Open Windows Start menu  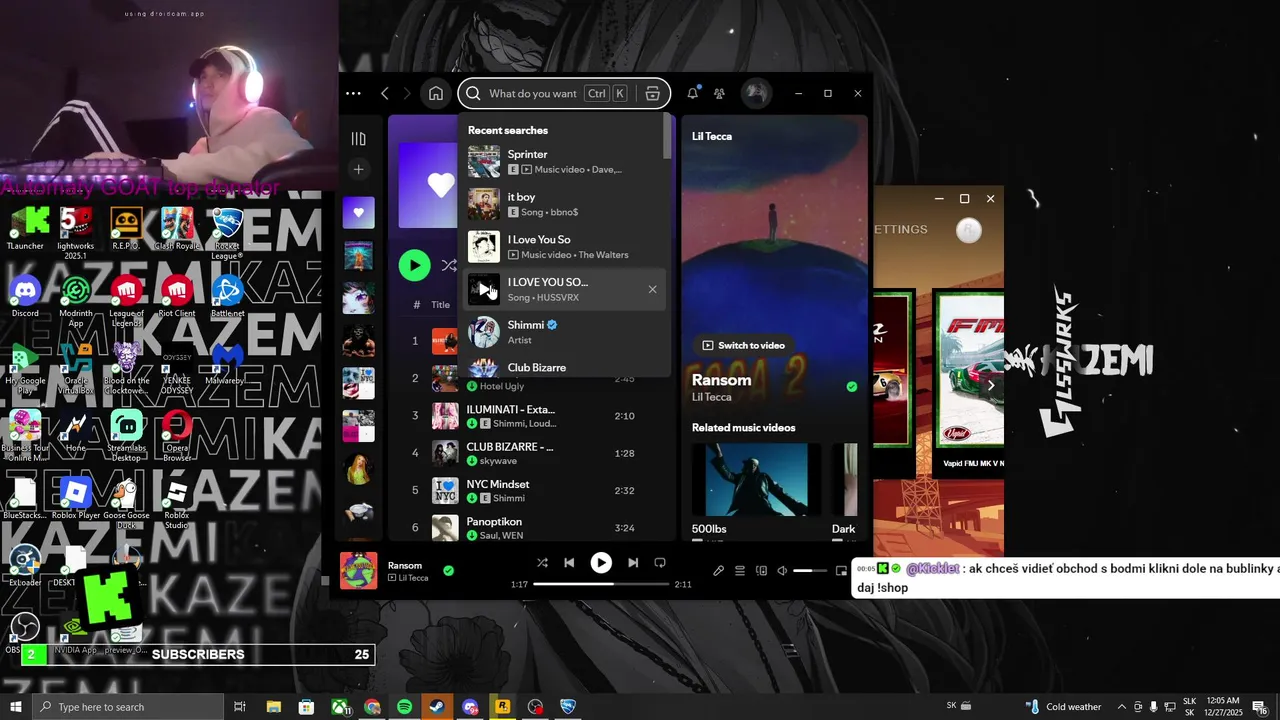tap(16, 707)
